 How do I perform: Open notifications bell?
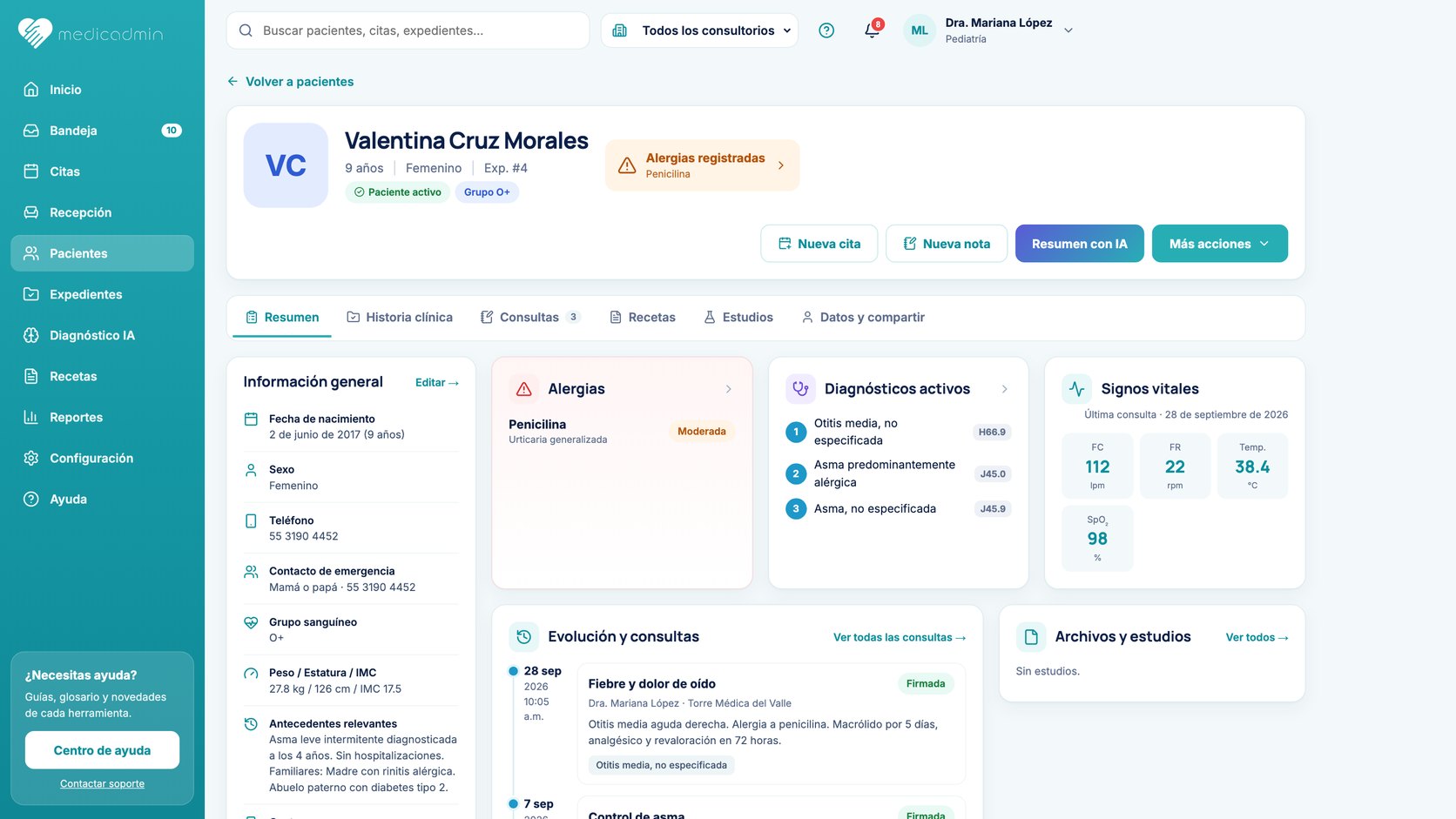click(x=872, y=30)
